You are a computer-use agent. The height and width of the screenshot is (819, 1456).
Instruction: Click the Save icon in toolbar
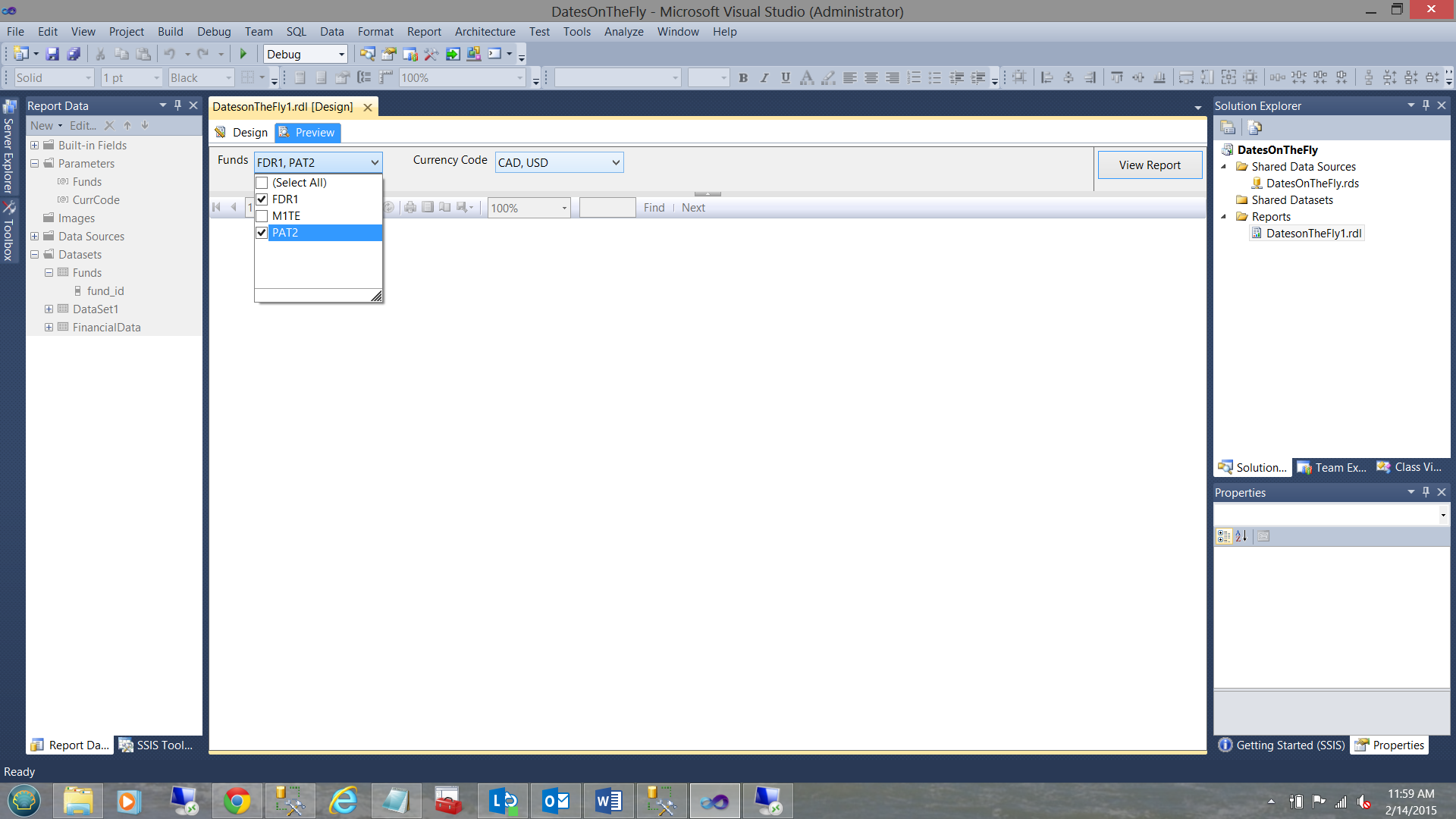[x=52, y=54]
